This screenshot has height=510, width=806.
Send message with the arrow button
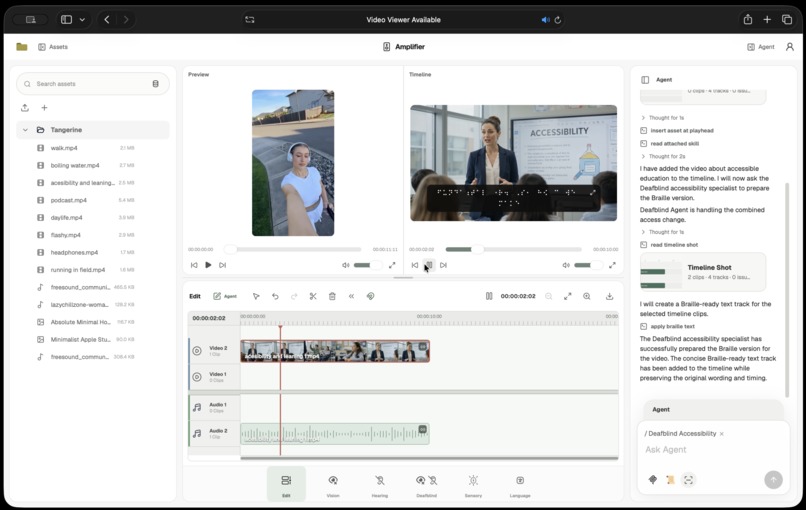pos(774,480)
